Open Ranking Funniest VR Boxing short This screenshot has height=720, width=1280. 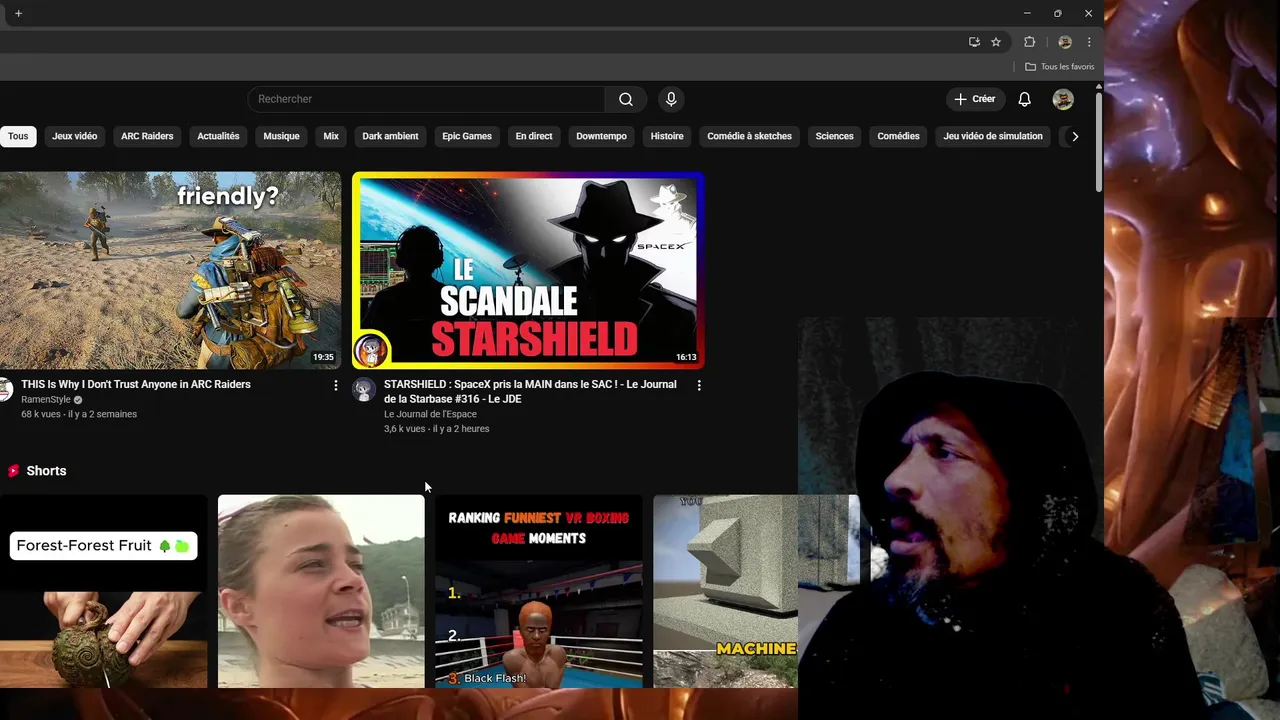[539, 591]
